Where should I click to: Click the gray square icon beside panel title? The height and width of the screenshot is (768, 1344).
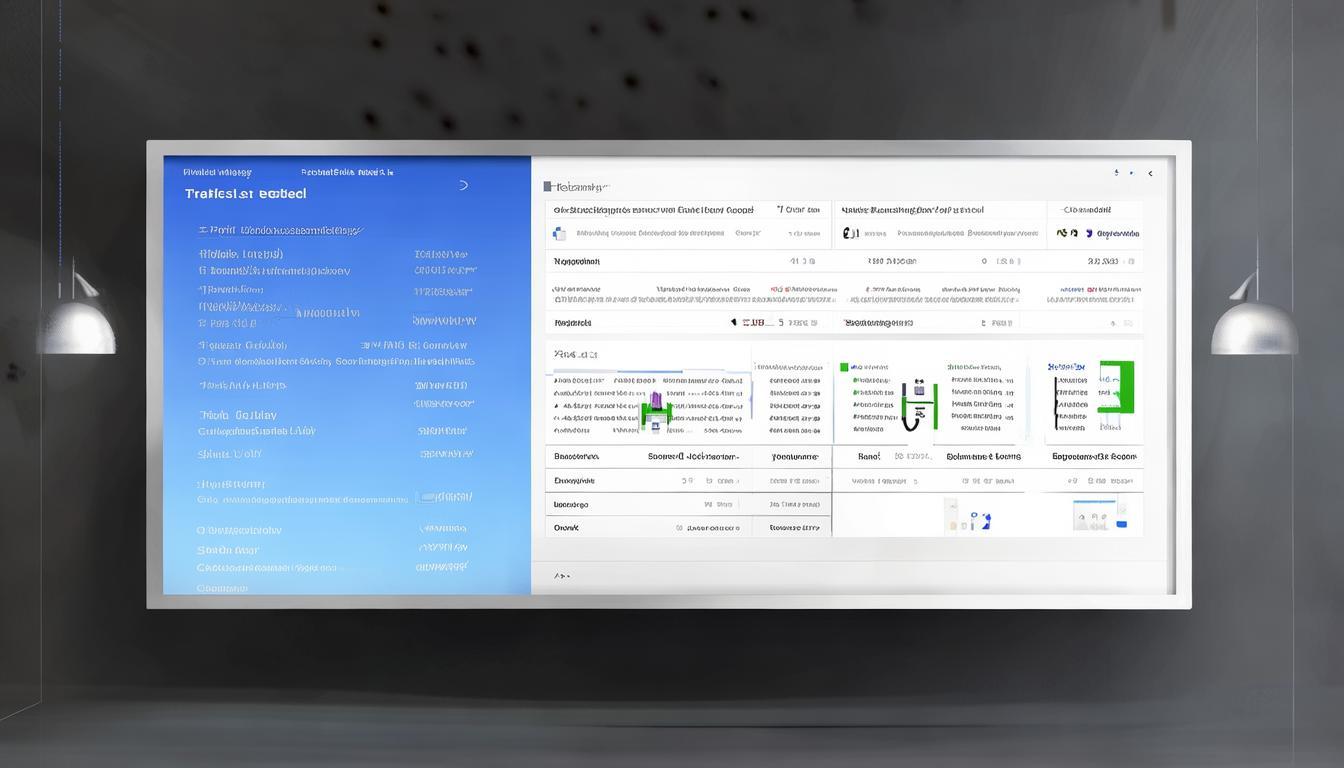(x=548, y=186)
